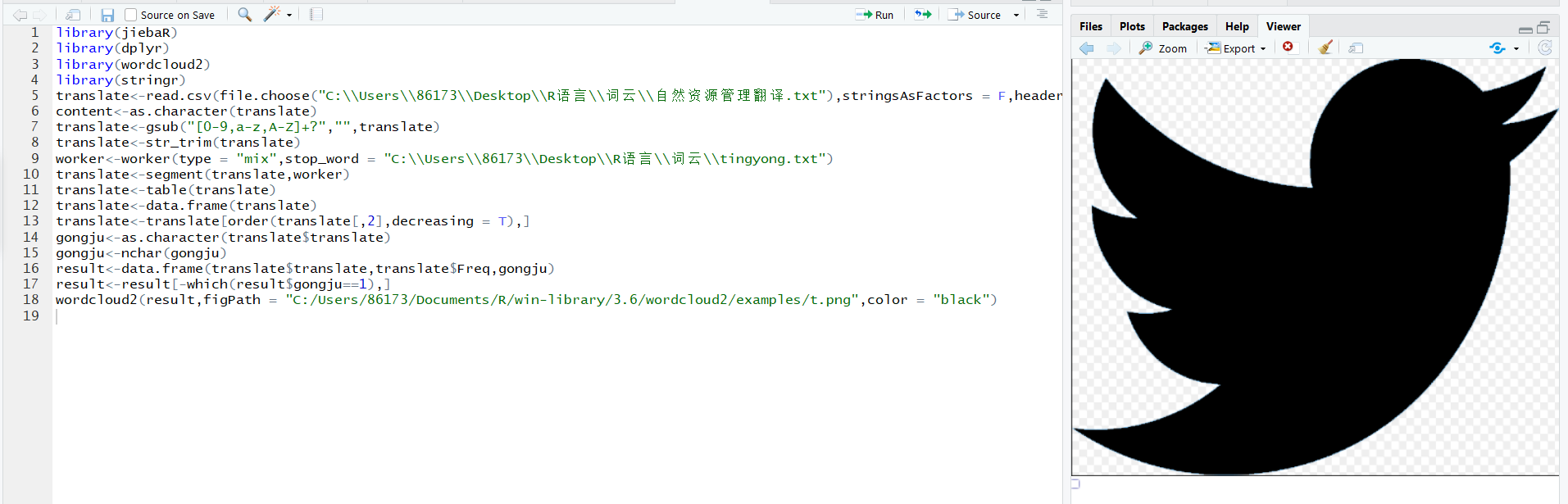Click the code tools magic wand
The height and width of the screenshot is (504, 1568).
(271, 14)
